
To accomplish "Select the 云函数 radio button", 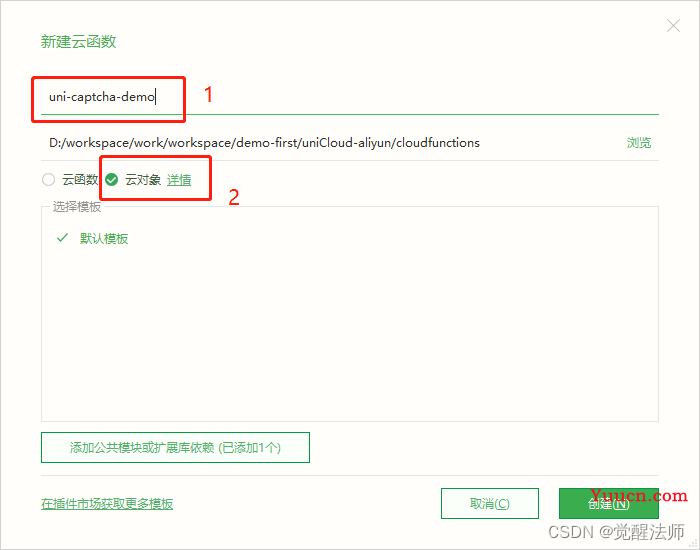I will click(48, 179).
